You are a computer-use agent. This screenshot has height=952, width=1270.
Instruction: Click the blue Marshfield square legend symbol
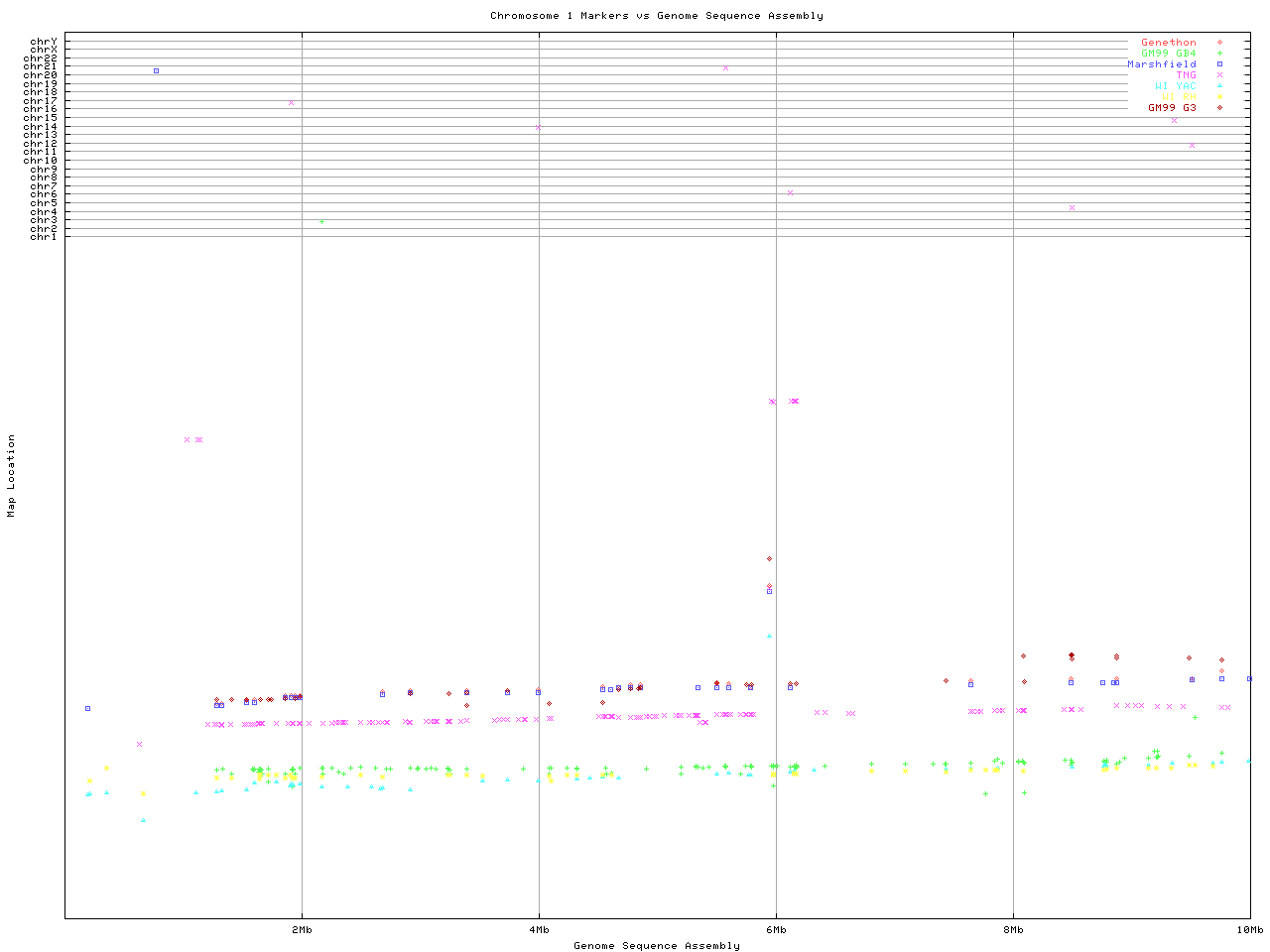click(x=1219, y=64)
